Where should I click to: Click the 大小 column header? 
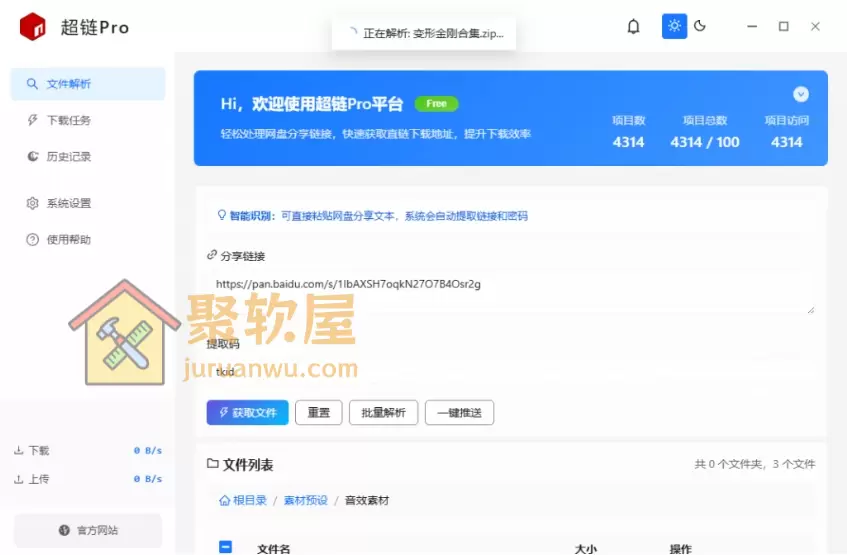click(x=586, y=549)
